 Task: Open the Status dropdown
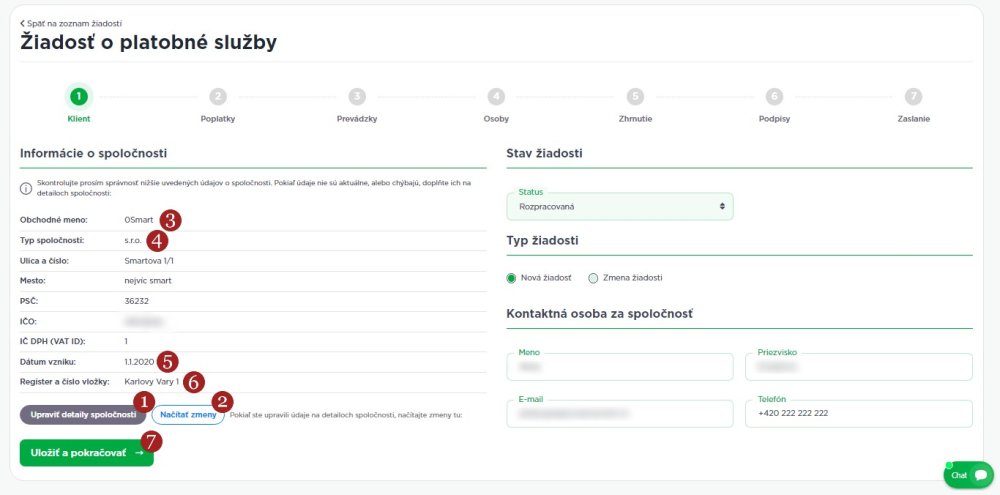tap(620, 206)
